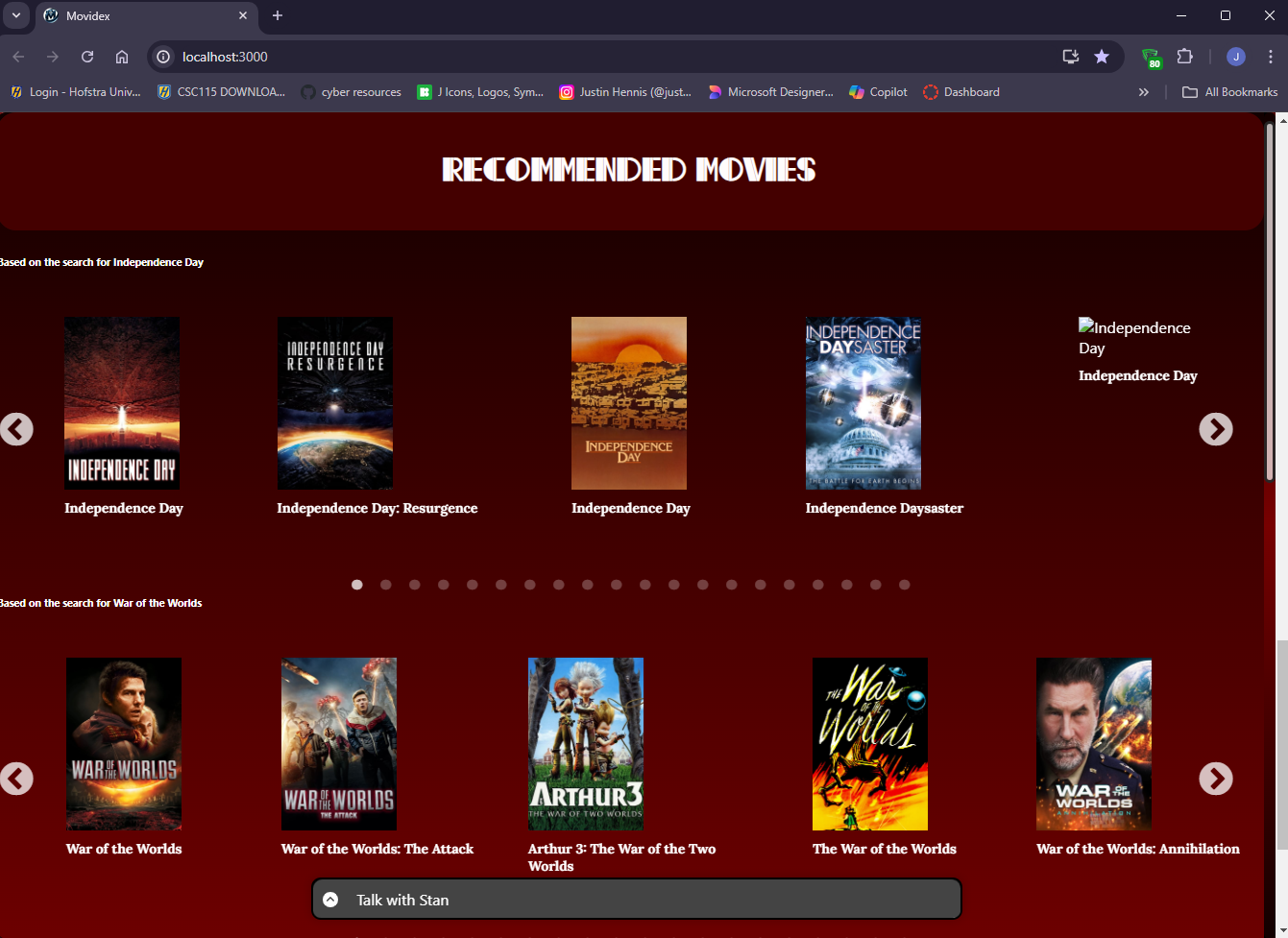This screenshot has height=938, width=1288.
Task: Show more bookmarks with double chevron
Action: (x=1144, y=92)
